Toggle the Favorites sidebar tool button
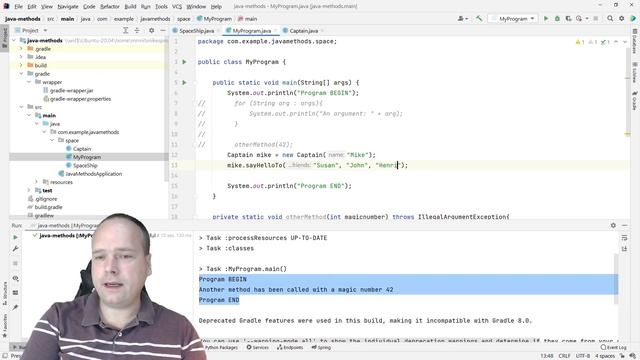Image resolution: width=640 pixels, height=360 pixels. pyautogui.click(x=5, y=326)
